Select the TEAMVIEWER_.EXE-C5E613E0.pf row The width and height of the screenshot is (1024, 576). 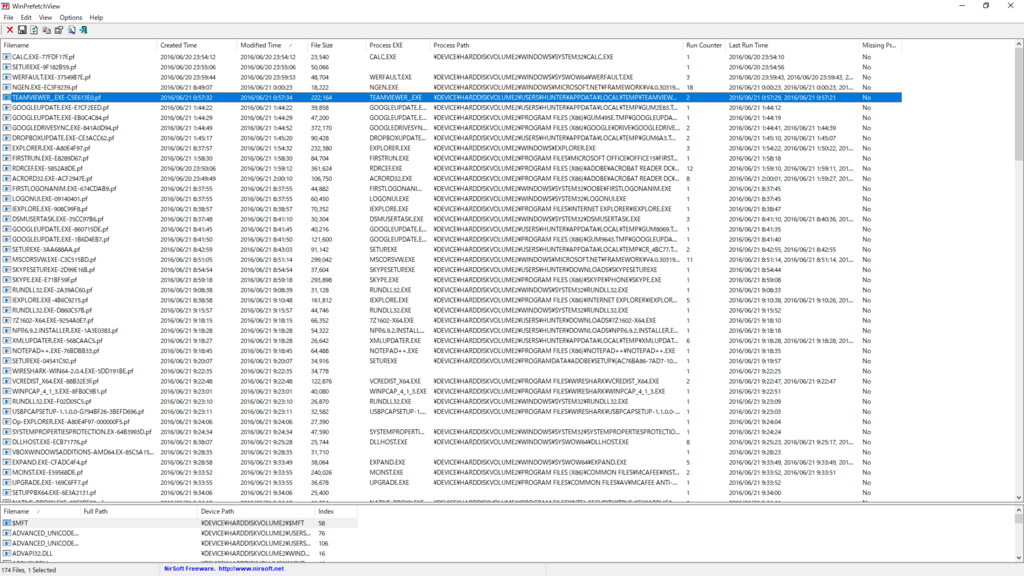(451, 97)
